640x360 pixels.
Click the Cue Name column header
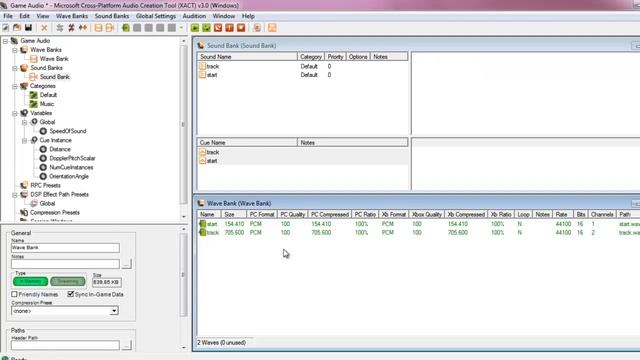(247, 142)
